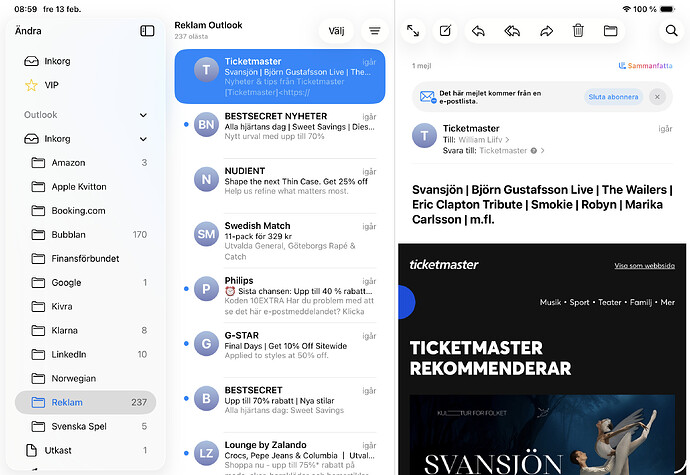Toggle the sidebar panel icon
Image resolution: width=690 pixels, height=475 pixels.
(147, 30)
